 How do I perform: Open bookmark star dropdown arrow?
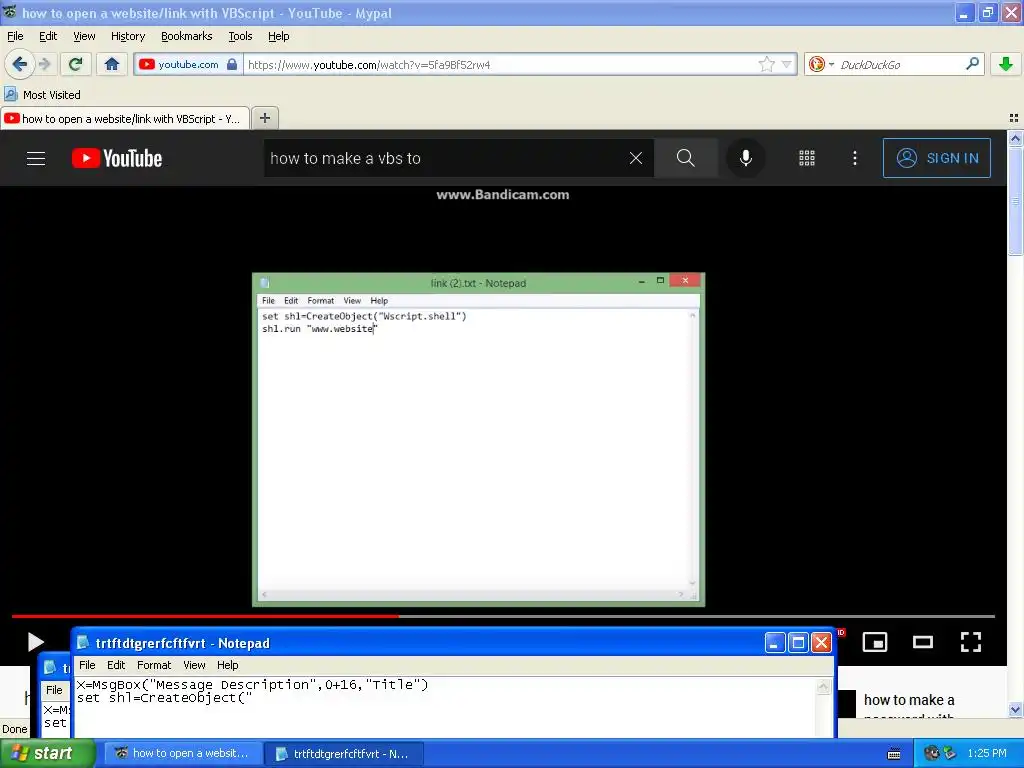pyautogui.click(x=786, y=64)
